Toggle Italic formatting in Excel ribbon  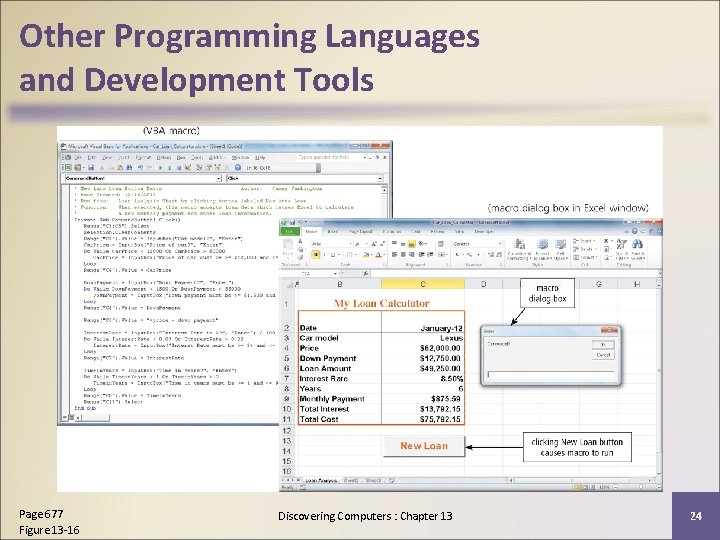point(324,254)
